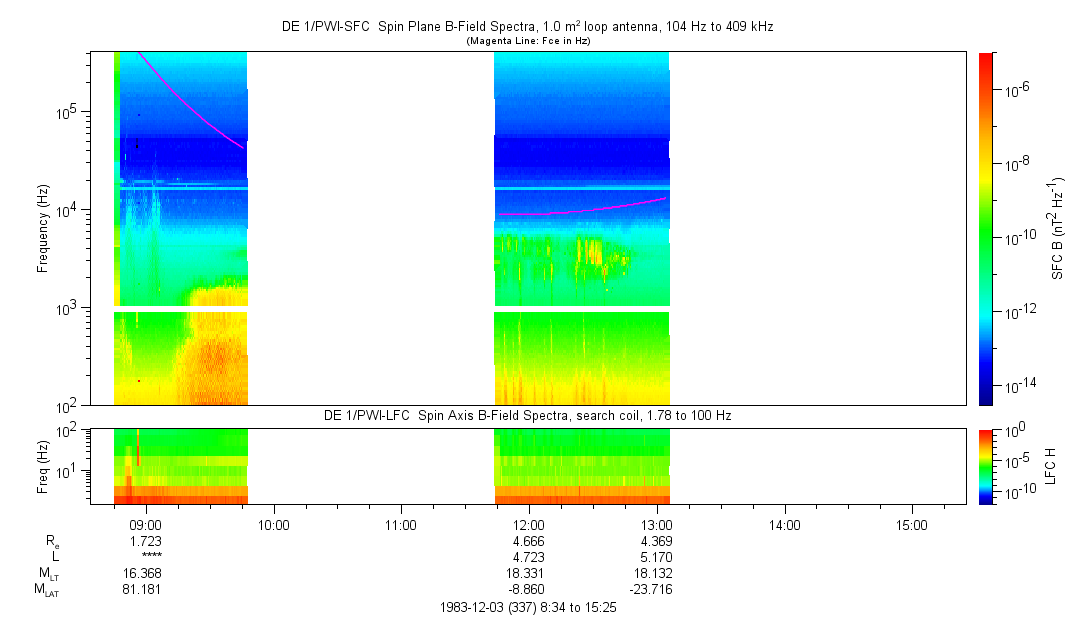
Task: Click the SFC B spectral density color bar
Action: tap(986, 228)
